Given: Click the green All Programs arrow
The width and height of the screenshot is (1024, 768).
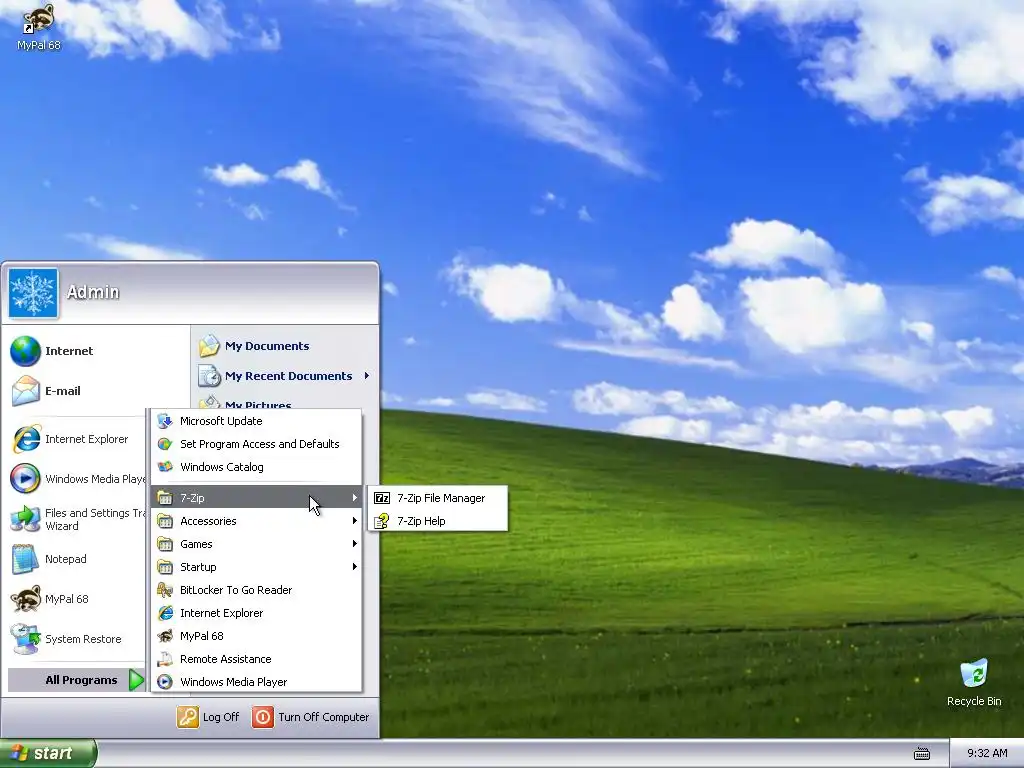Looking at the screenshot, I should pos(136,680).
